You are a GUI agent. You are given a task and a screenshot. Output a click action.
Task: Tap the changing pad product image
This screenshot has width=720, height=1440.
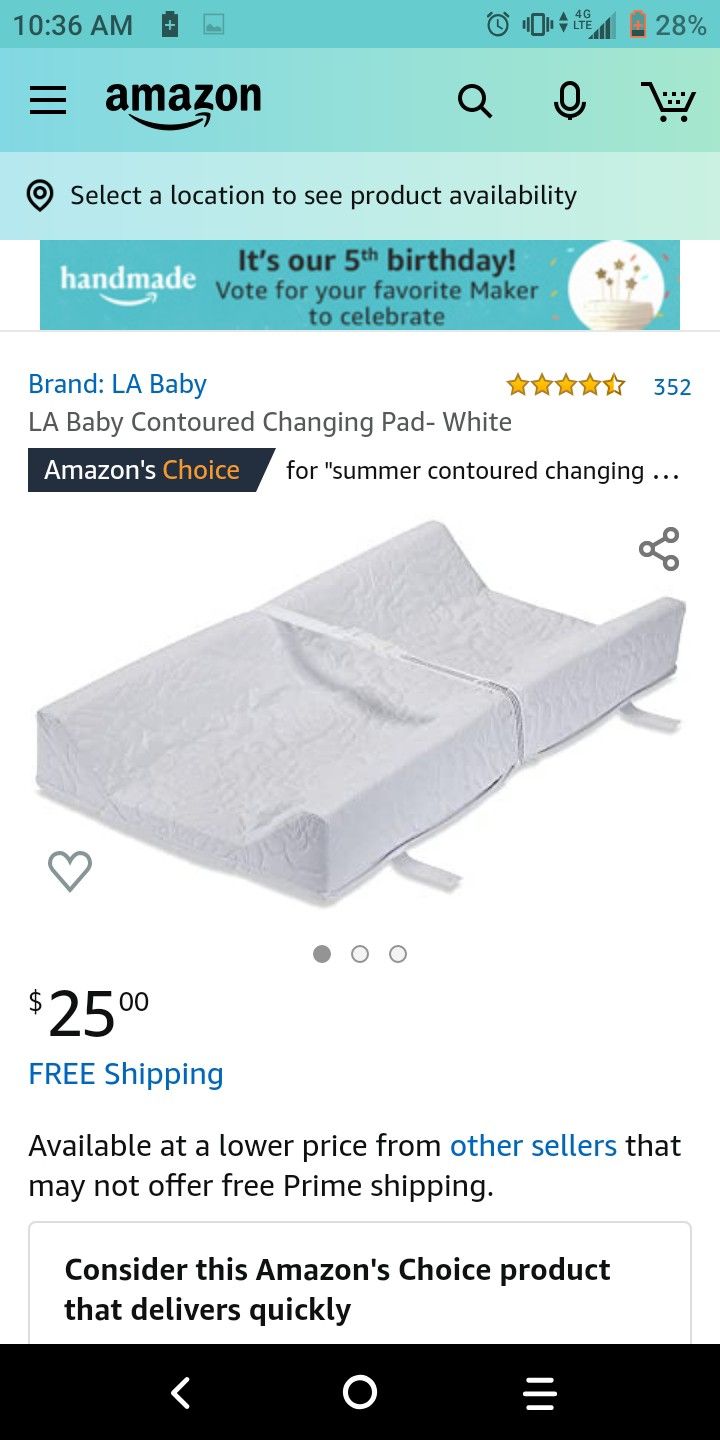[360, 714]
